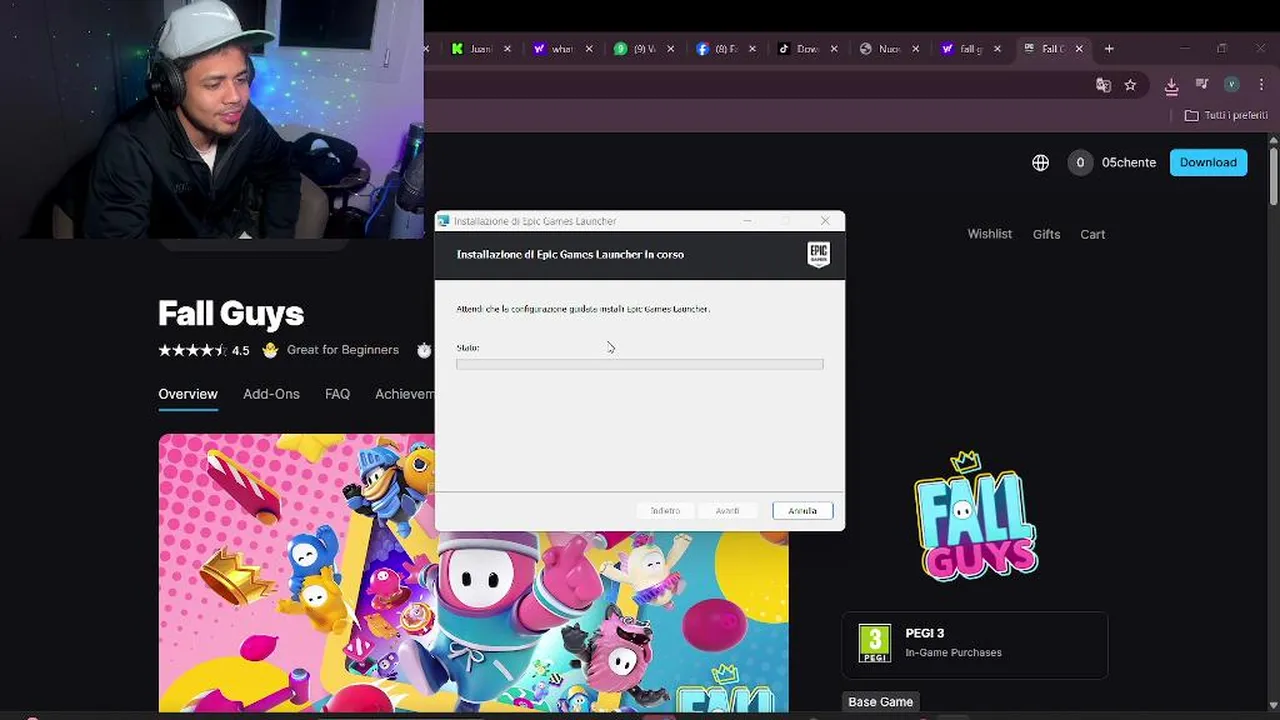Open the Wishlist link
The image size is (1280, 720).
pos(990,234)
